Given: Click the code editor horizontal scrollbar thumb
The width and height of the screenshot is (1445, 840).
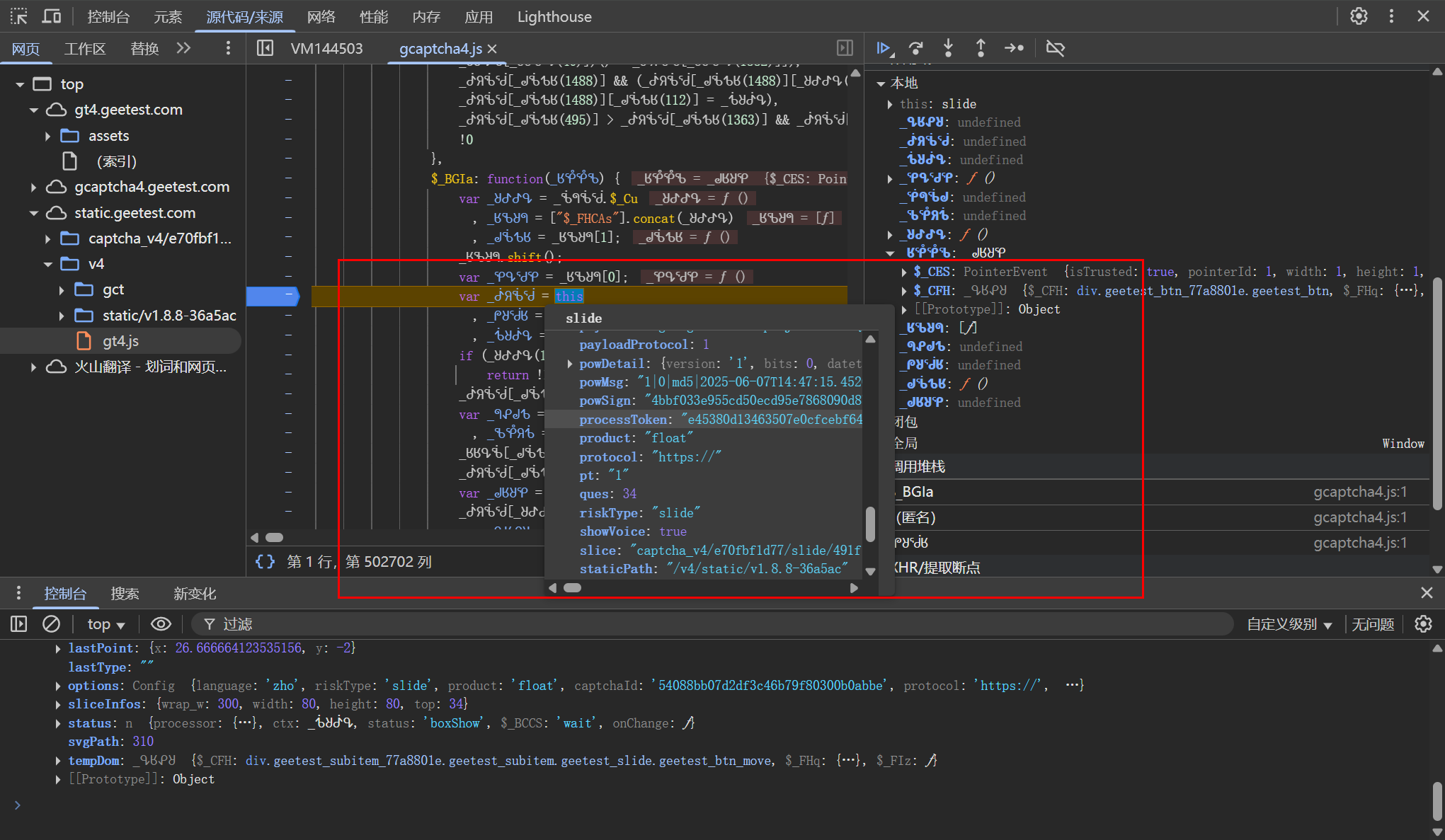Looking at the screenshot, I should tap(274, 538).
